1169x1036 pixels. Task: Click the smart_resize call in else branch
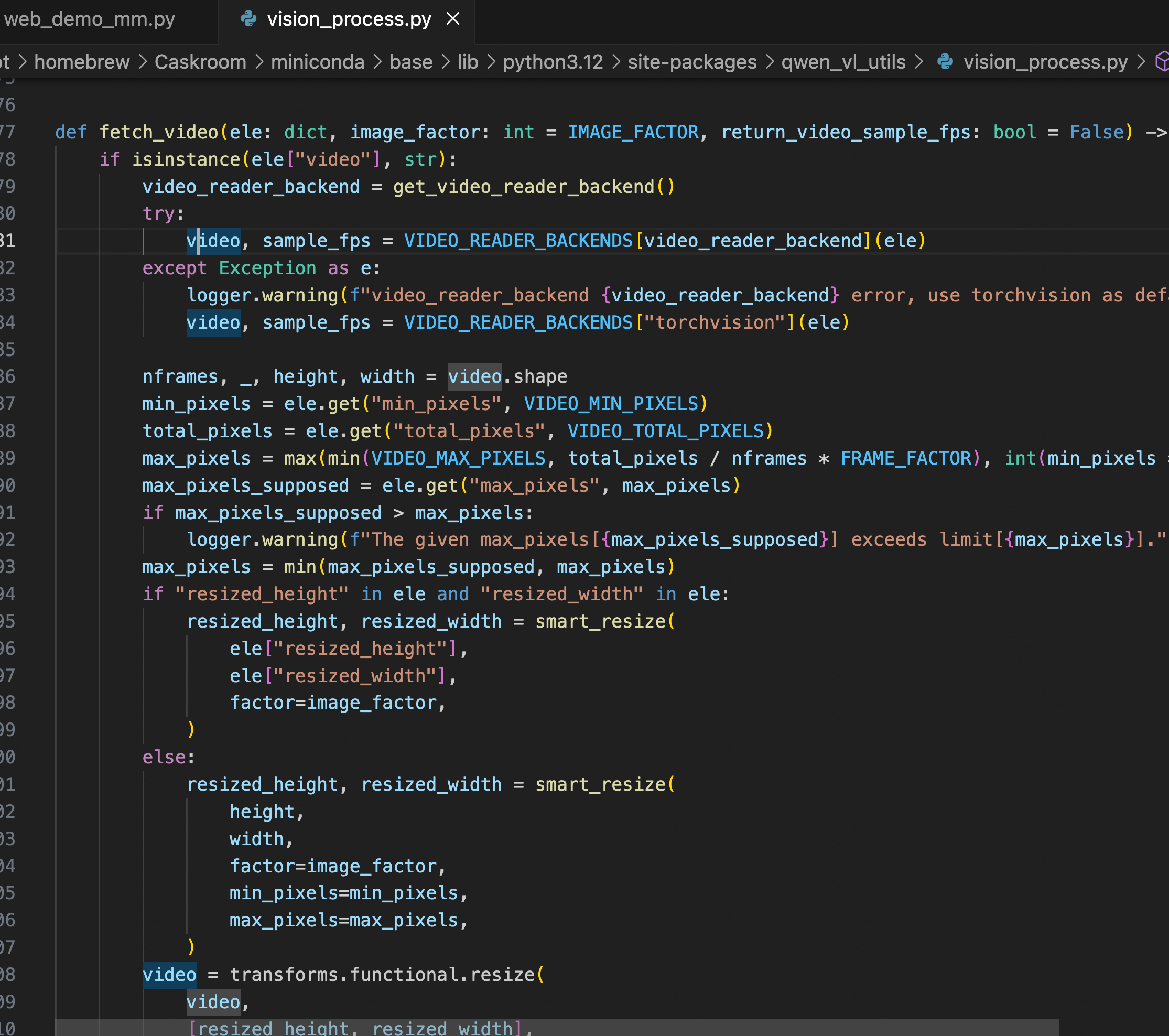coord(600,784)
